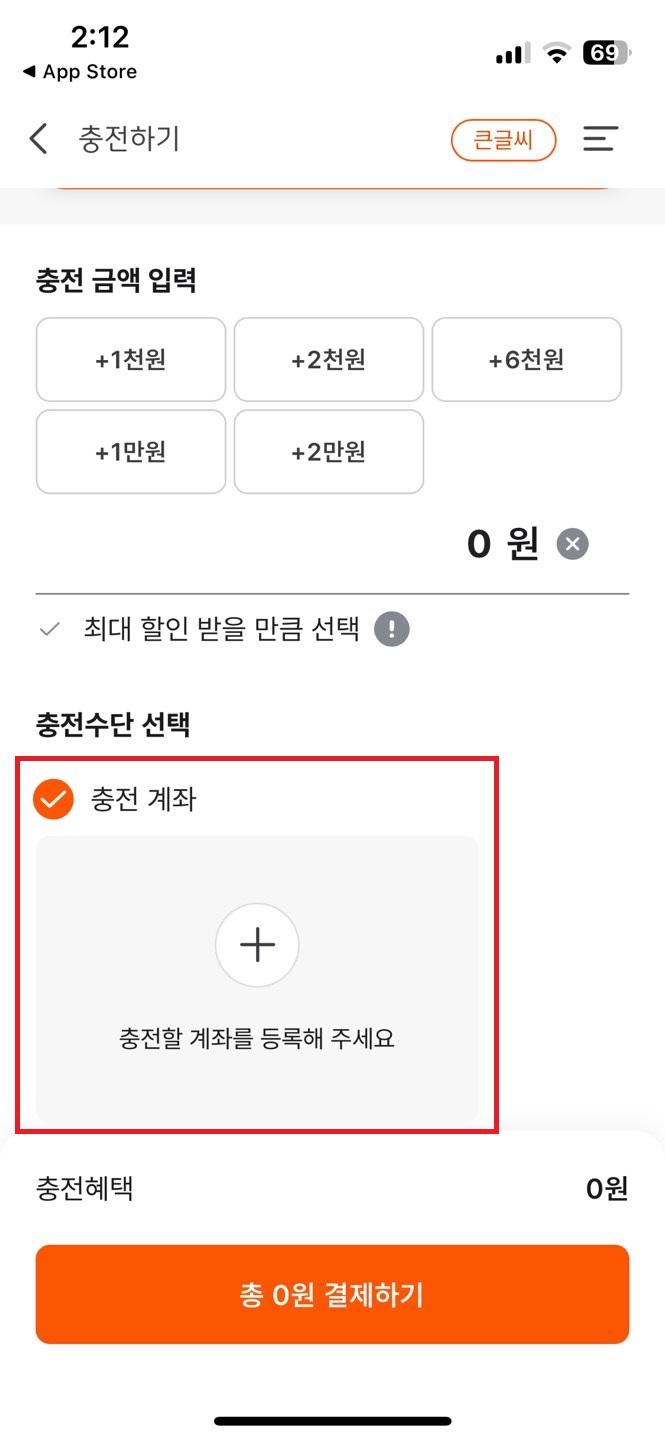Tap the info icon next to 최대 할인
The height and width of the screenshot is (1440, 665).
pyautogui.click(x=392, y=628)
